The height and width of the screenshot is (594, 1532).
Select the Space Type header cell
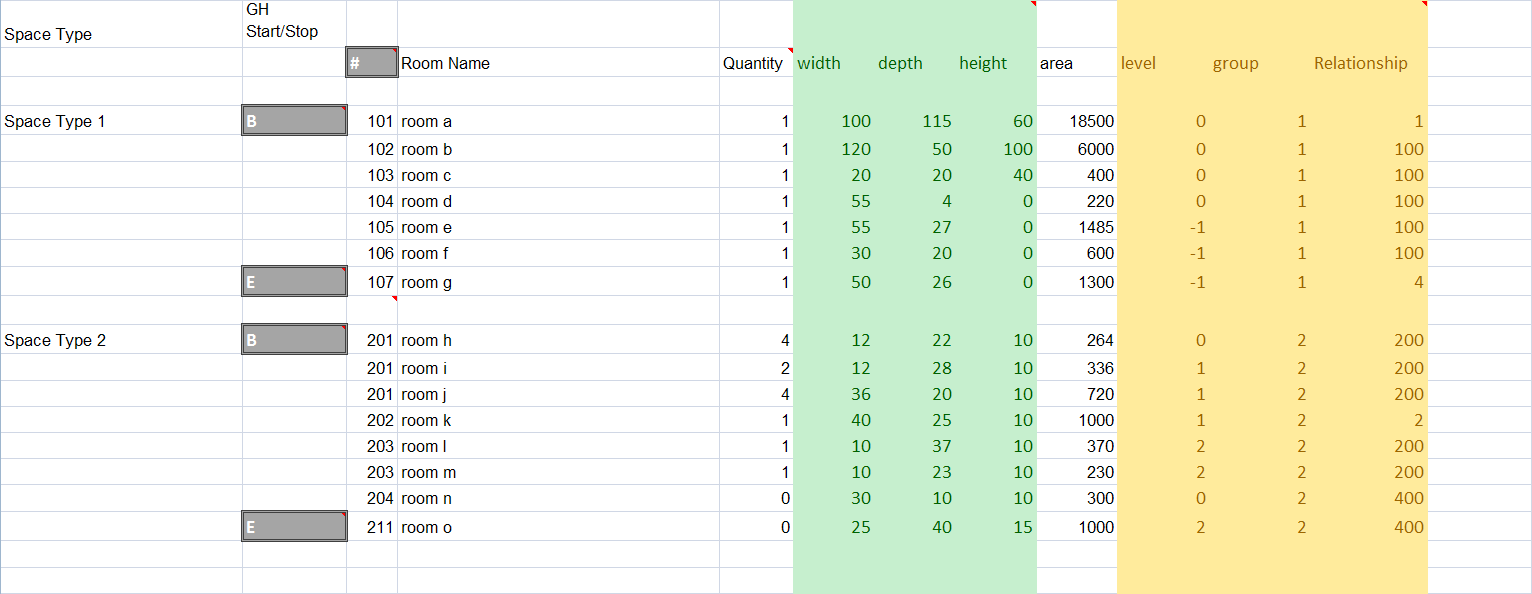point(48,34)
